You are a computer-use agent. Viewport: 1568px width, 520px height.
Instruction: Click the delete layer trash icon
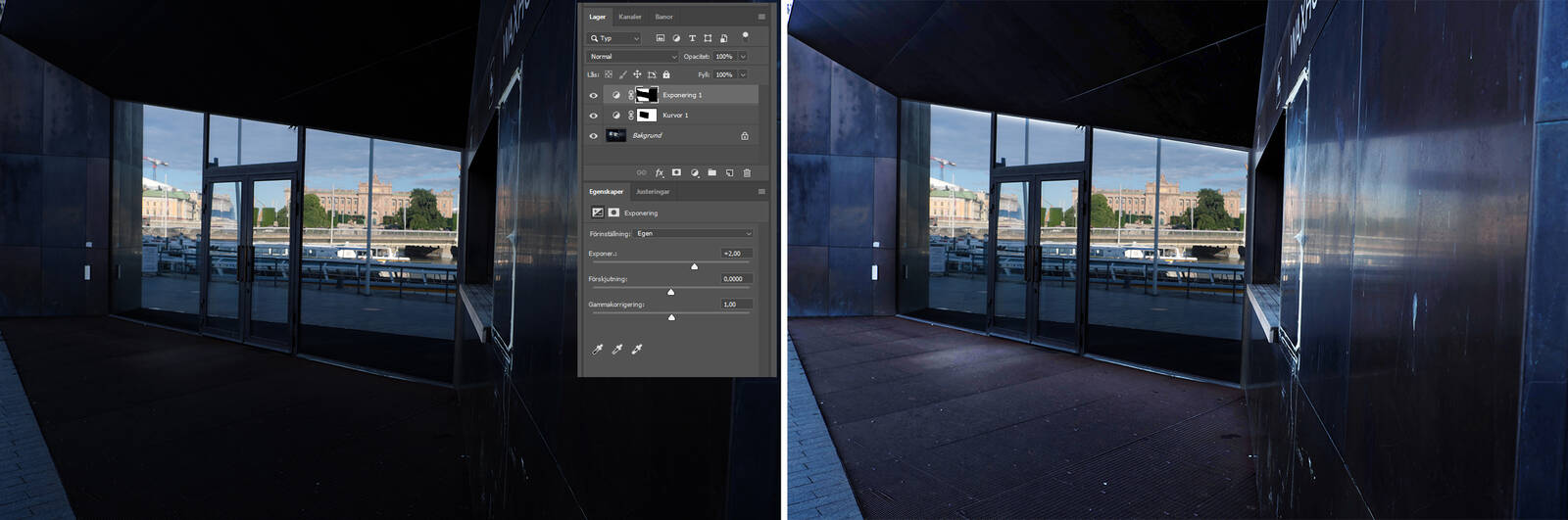point(747,172)
